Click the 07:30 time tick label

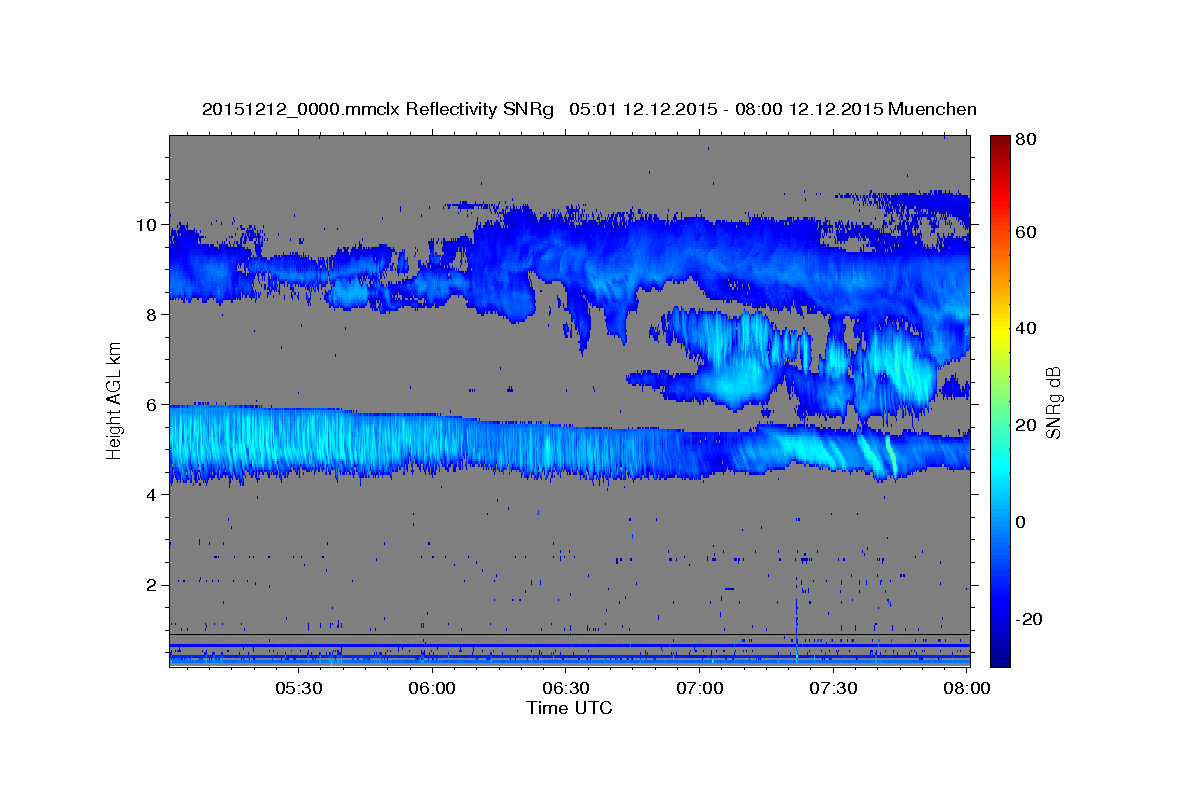834,688
